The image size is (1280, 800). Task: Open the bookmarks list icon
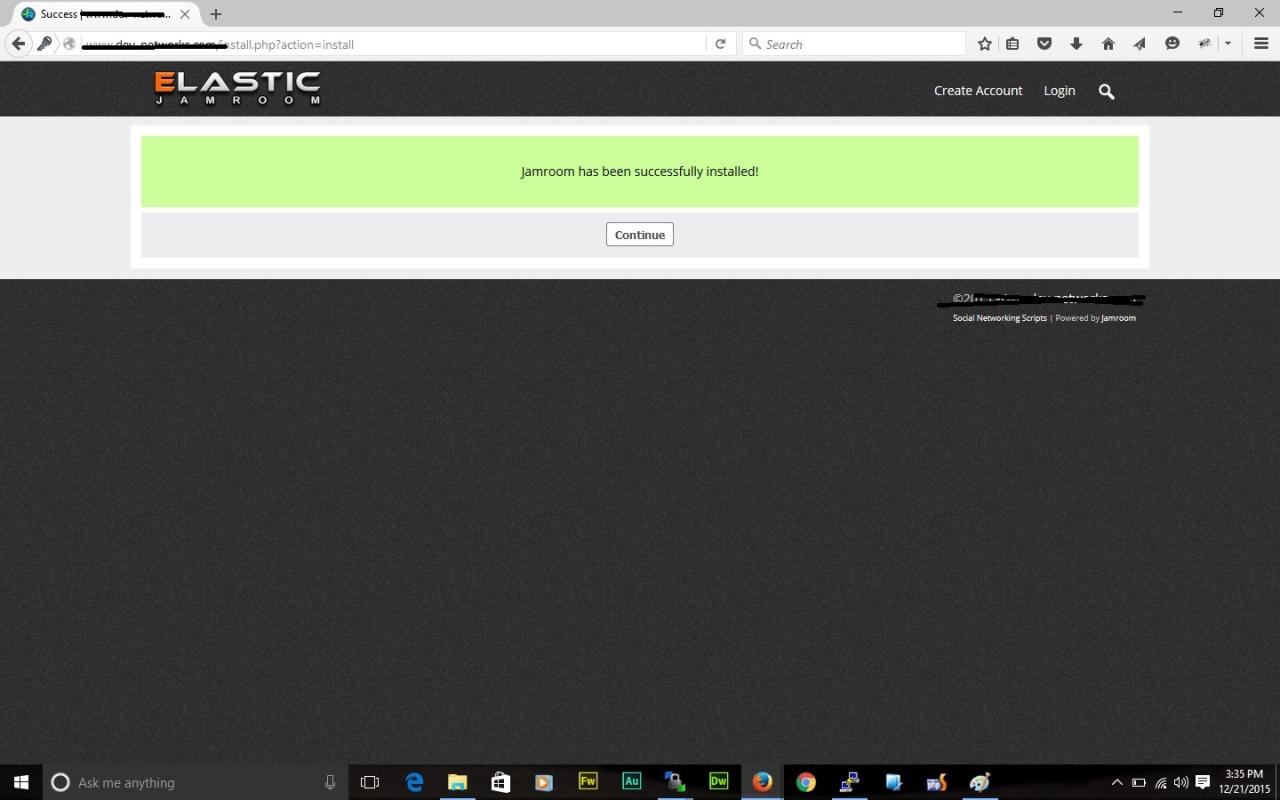(x=1012, y=44)
